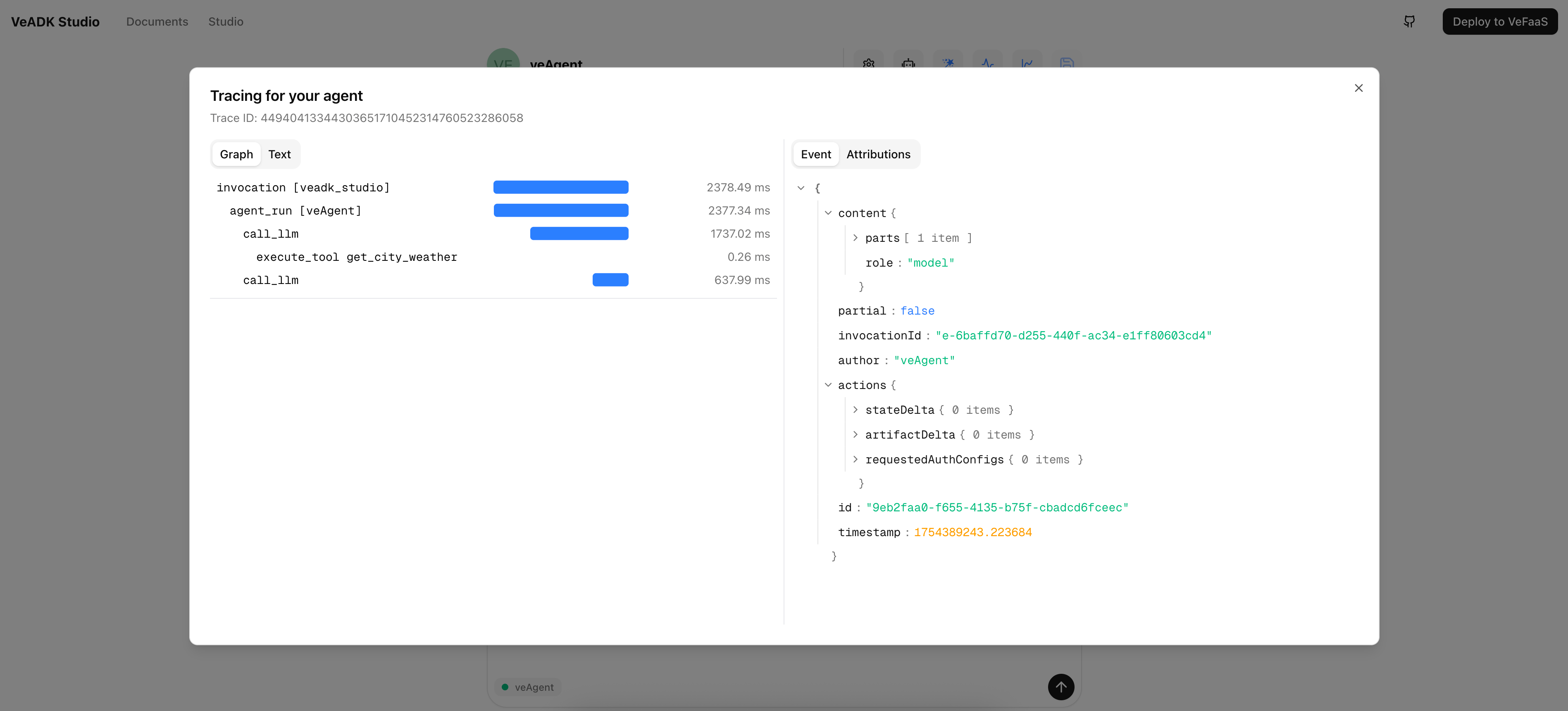Select the execute_tool get_city_weather span
Image resolution: width=1568 pixels, height=711 pixels.
493,257
